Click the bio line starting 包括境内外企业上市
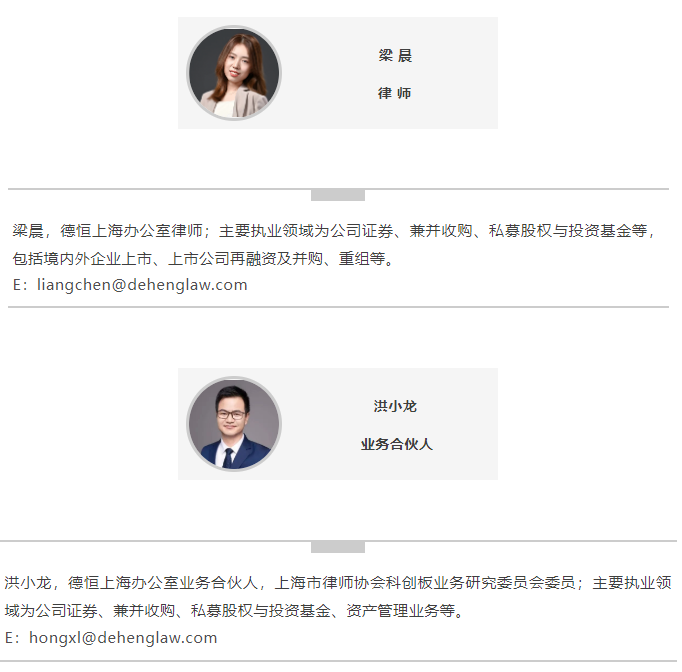 (x=204, y=258)
